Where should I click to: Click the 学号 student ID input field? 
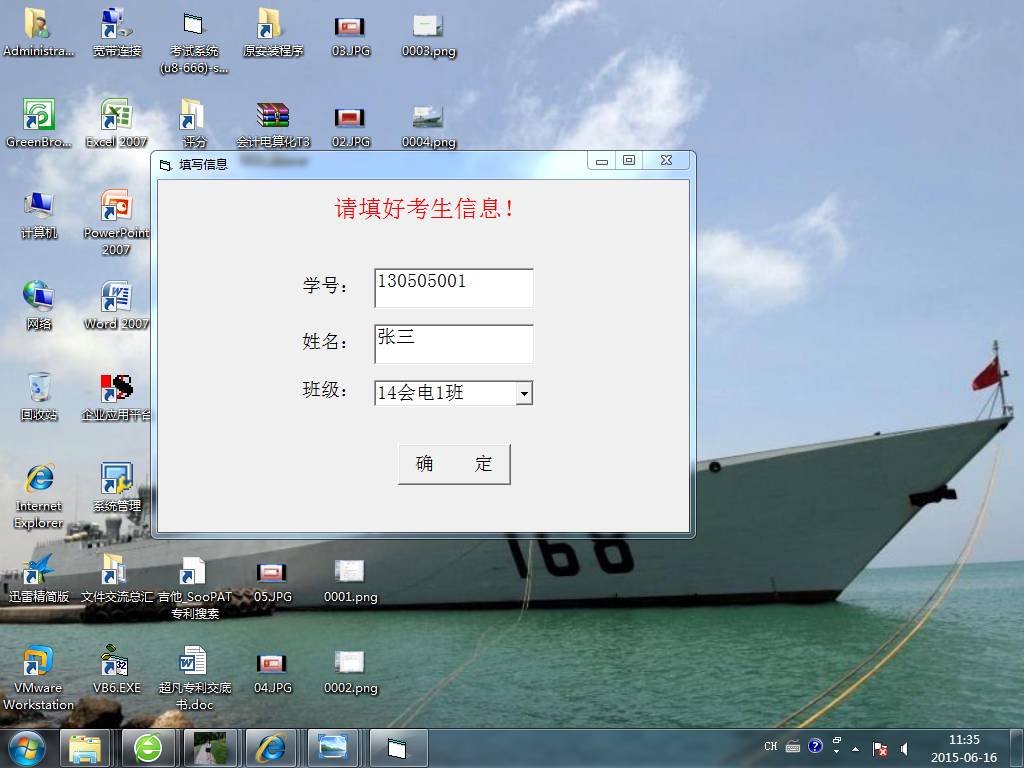pyautogui.click(x=453, y=288)
